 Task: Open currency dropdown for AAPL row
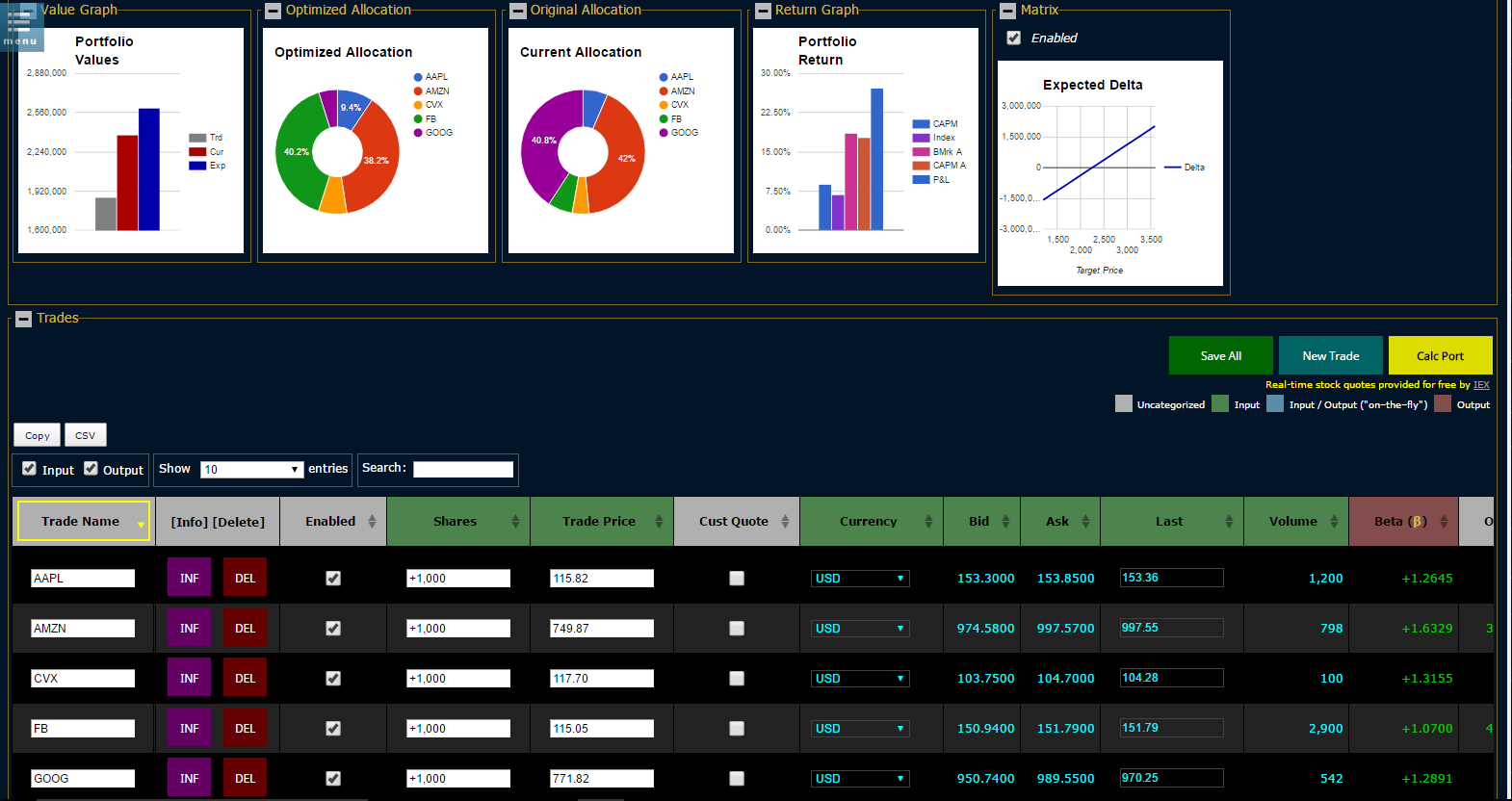(859, 579)
